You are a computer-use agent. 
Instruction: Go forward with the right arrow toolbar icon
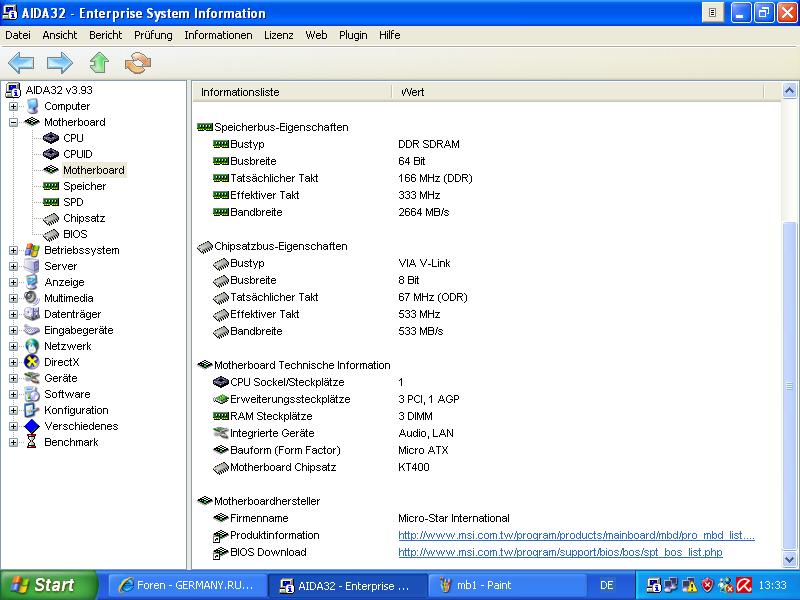click(60, 63)
